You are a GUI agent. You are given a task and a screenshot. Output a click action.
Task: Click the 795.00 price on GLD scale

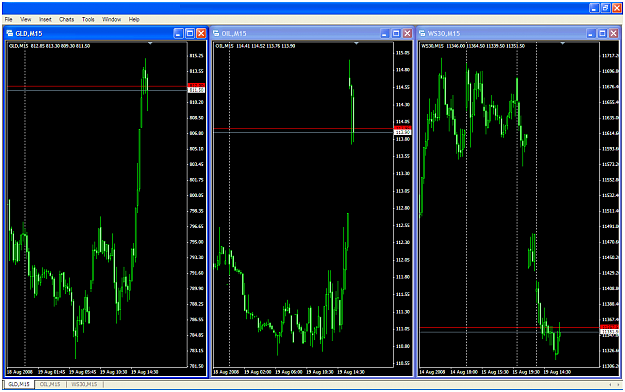click(x=197, y=242)
